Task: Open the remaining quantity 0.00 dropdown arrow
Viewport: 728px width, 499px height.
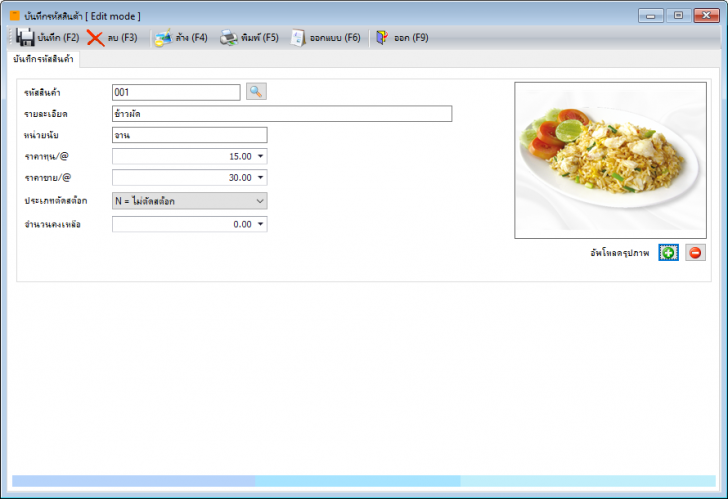Action: [260, 225]
